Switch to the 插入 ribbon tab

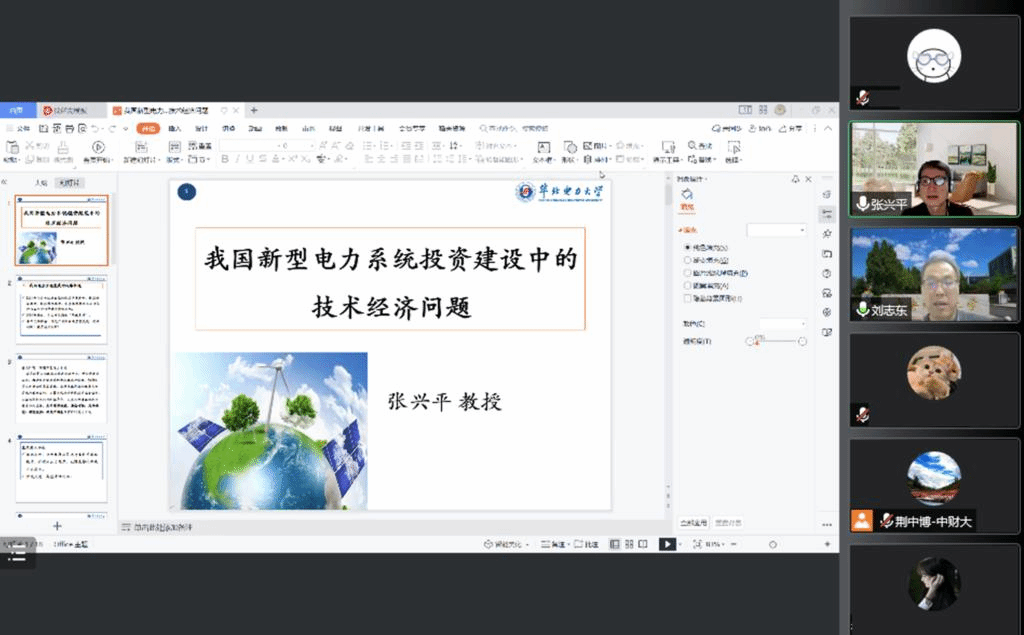tap(176, 128)
